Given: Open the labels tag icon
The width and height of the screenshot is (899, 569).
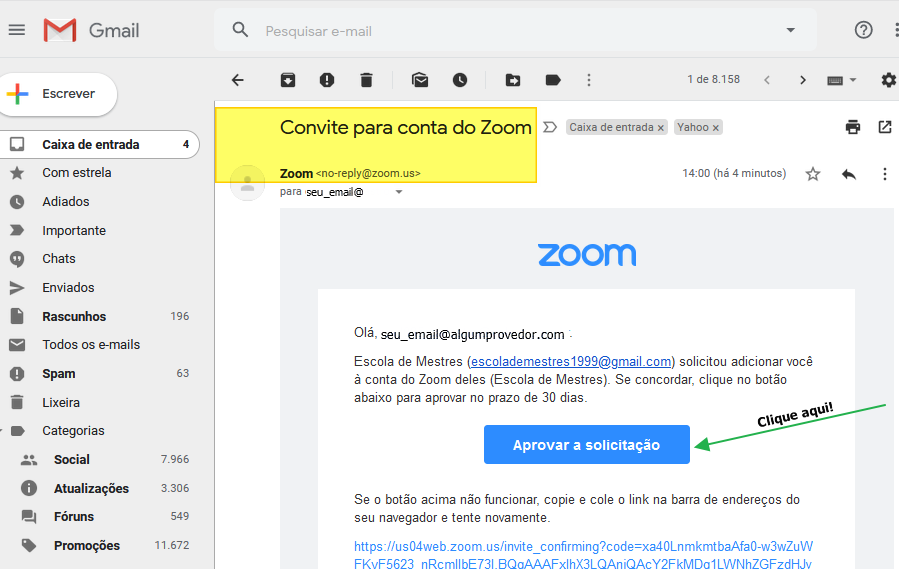Looking at the screenshot, I should 553,80.
